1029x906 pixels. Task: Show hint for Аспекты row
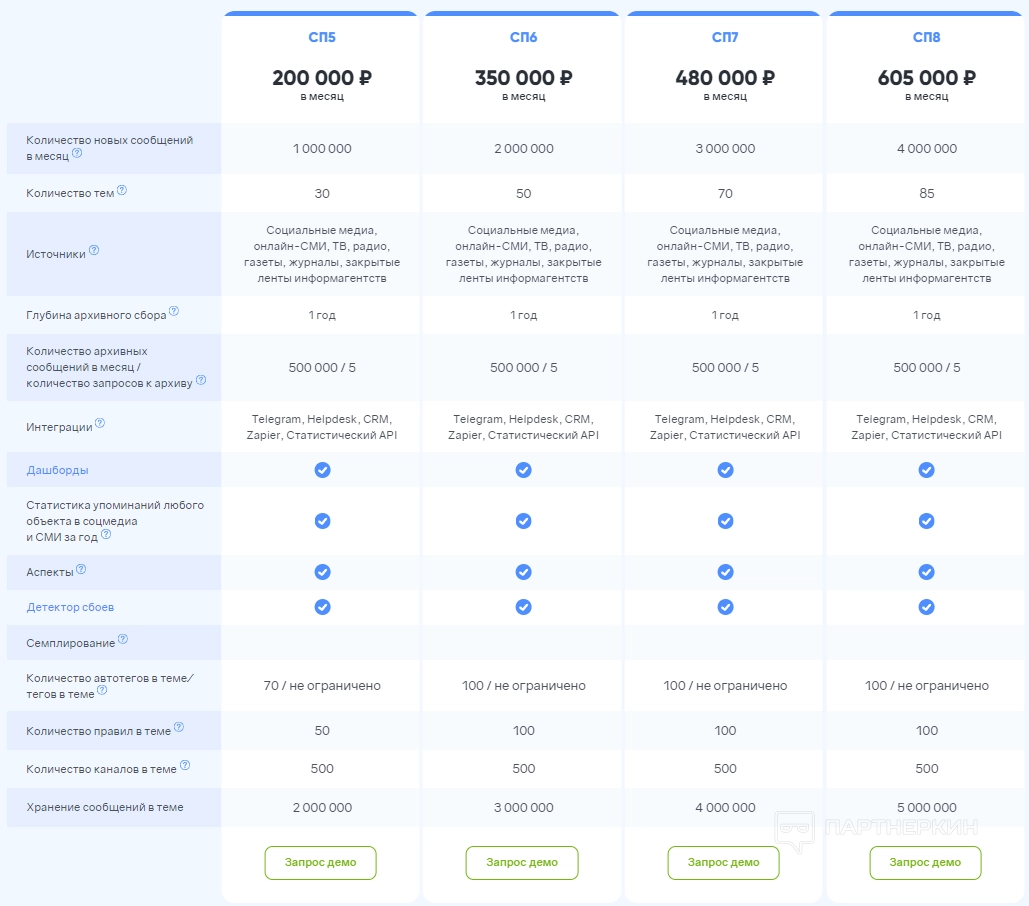coord(81,569)
